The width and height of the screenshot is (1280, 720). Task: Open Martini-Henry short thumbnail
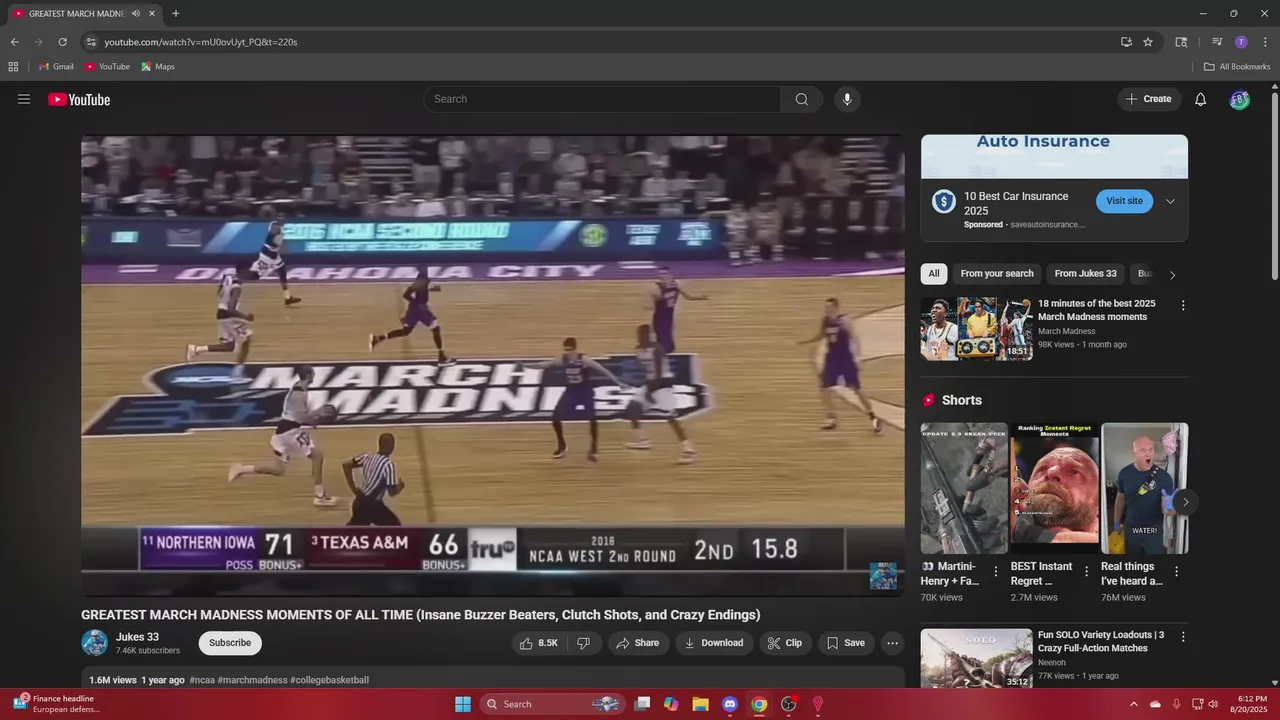964,488
